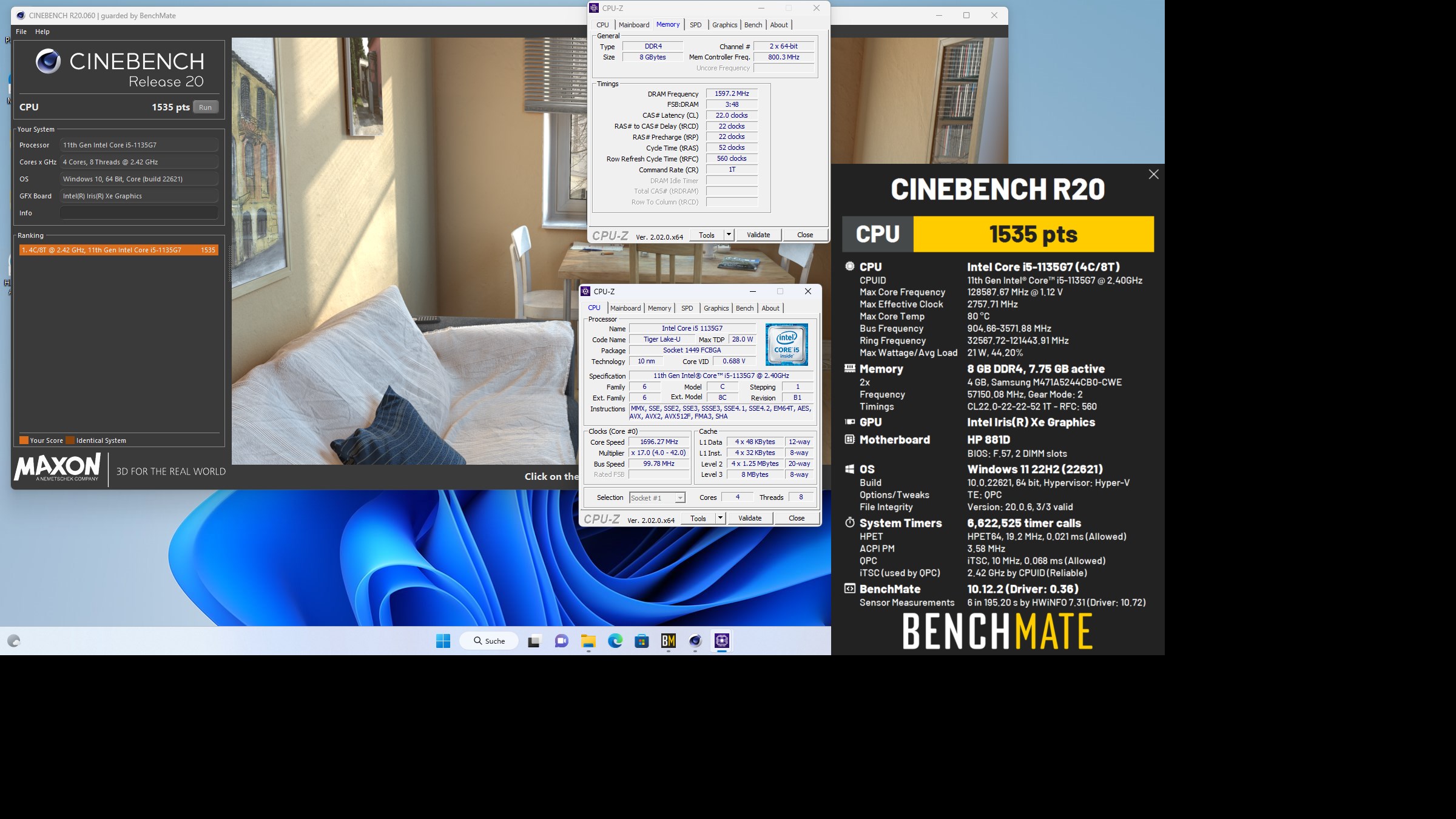Switch to the CPU tab in upper CPU-Z window
The width and height of the screenshot is (1456, 819).
coord(602,25)
